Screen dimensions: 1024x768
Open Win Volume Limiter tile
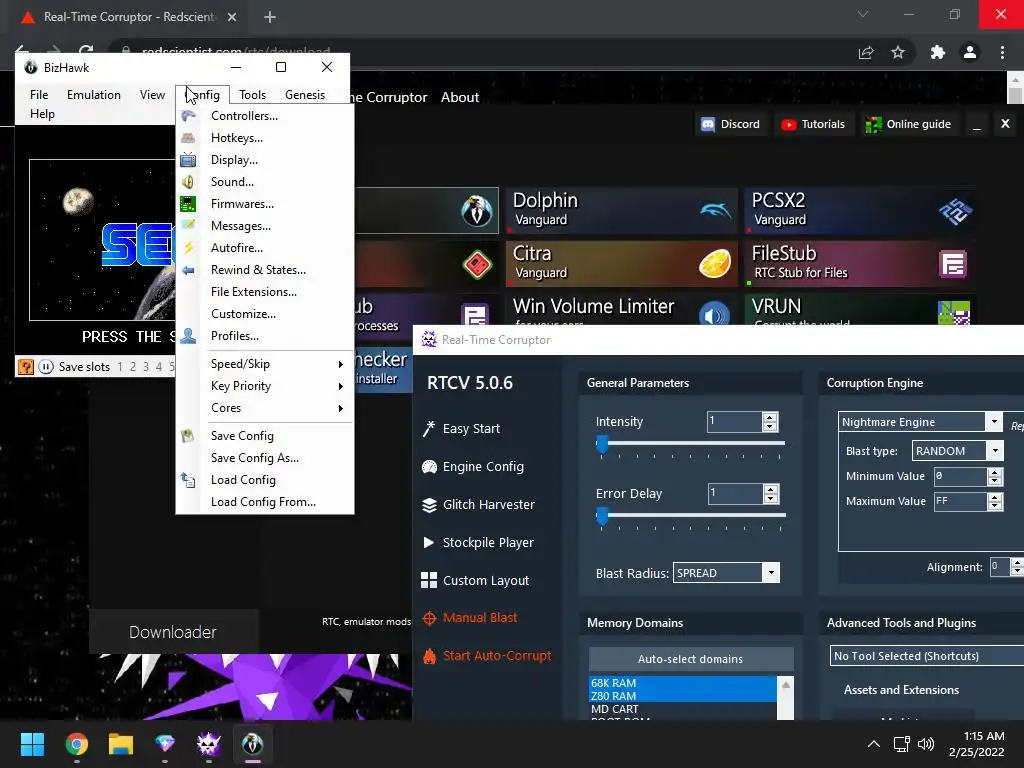[622, 310]
